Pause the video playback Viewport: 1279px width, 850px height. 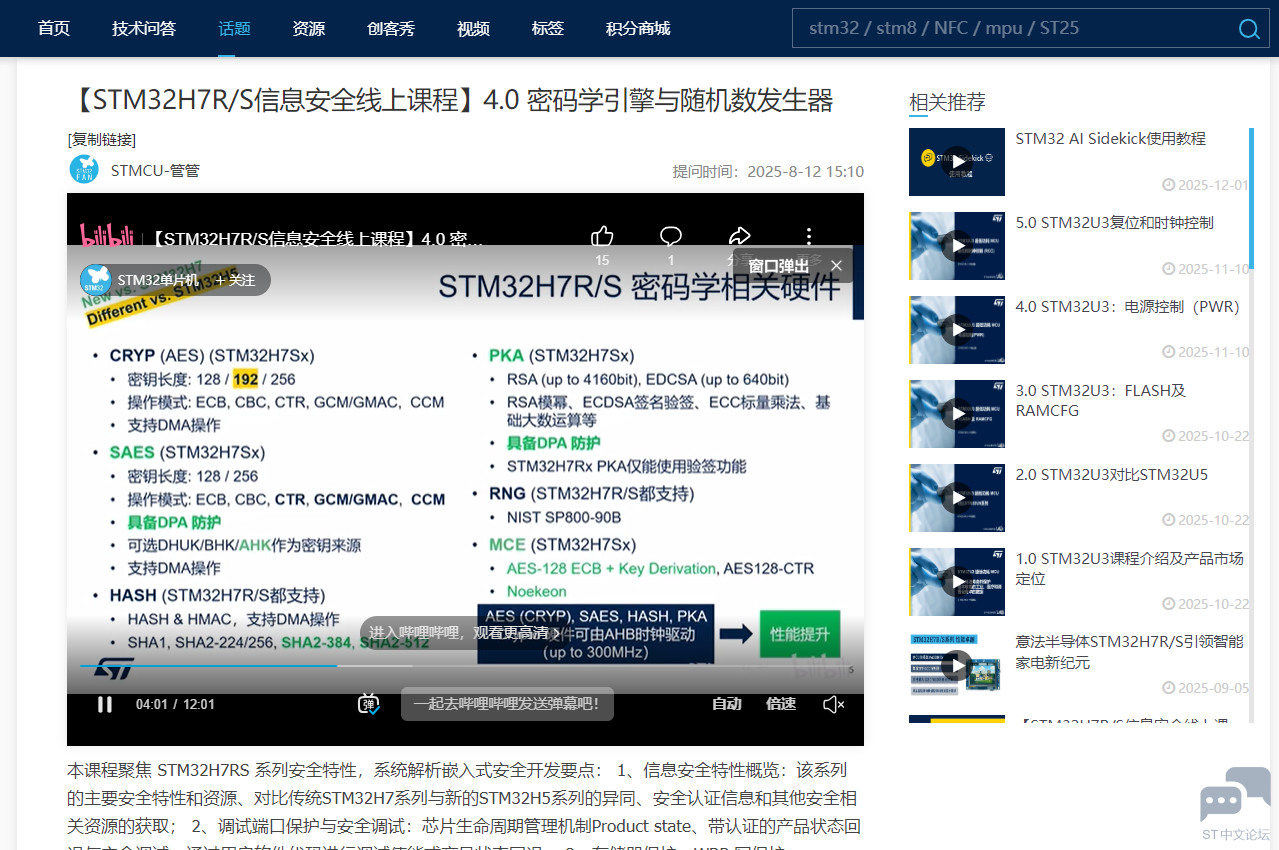click(105, 704)
